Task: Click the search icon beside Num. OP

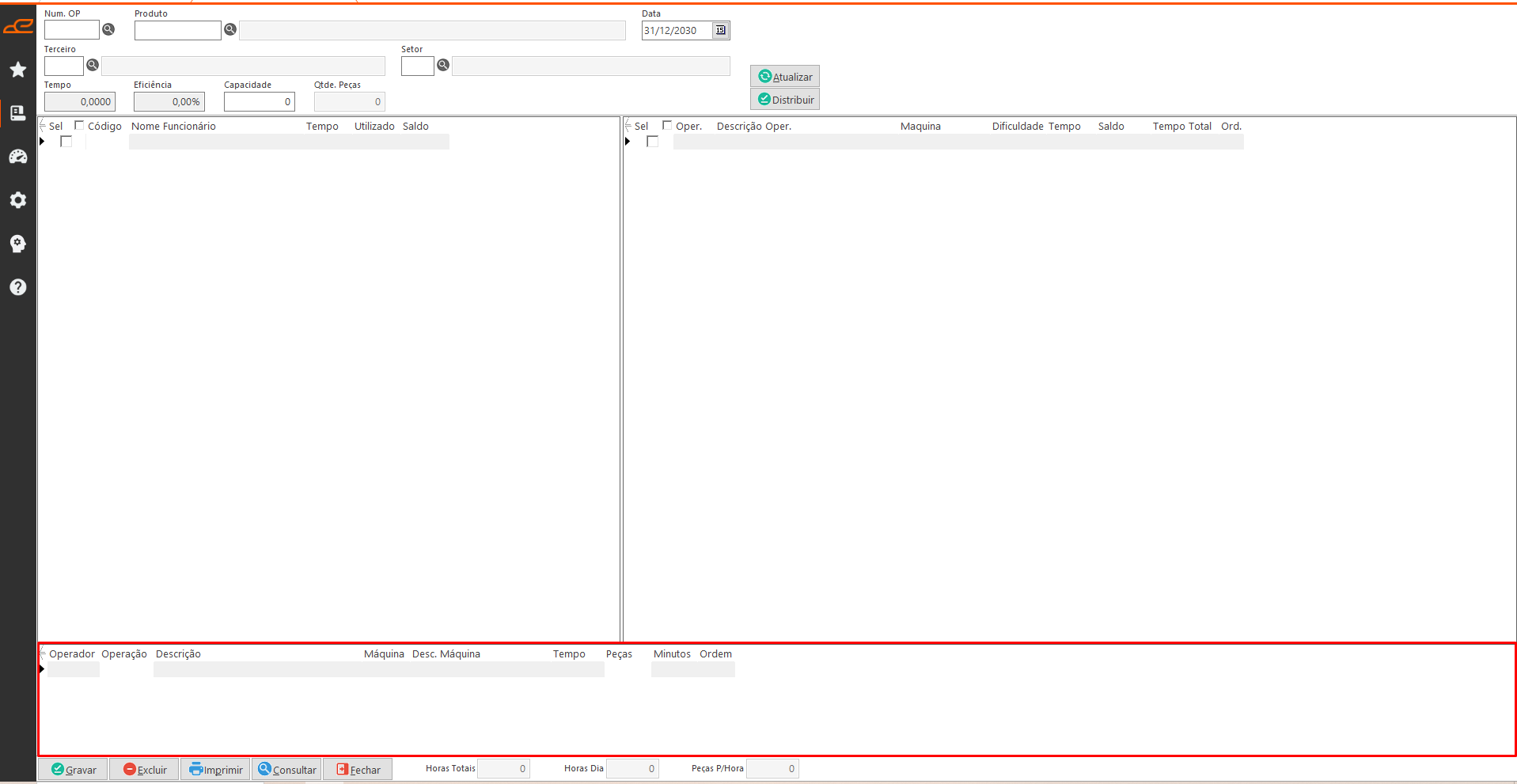Action: click(108, 29)
